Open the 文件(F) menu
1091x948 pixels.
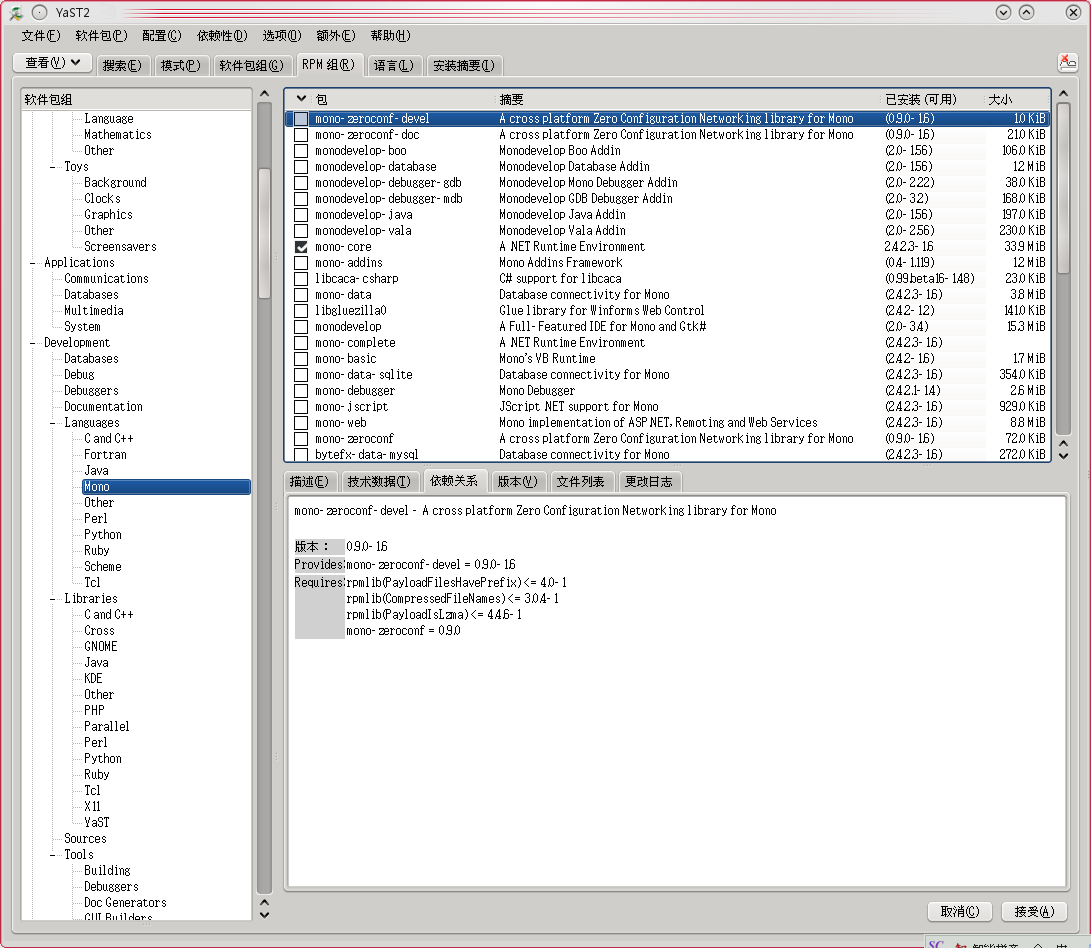(x=40, y=35)
